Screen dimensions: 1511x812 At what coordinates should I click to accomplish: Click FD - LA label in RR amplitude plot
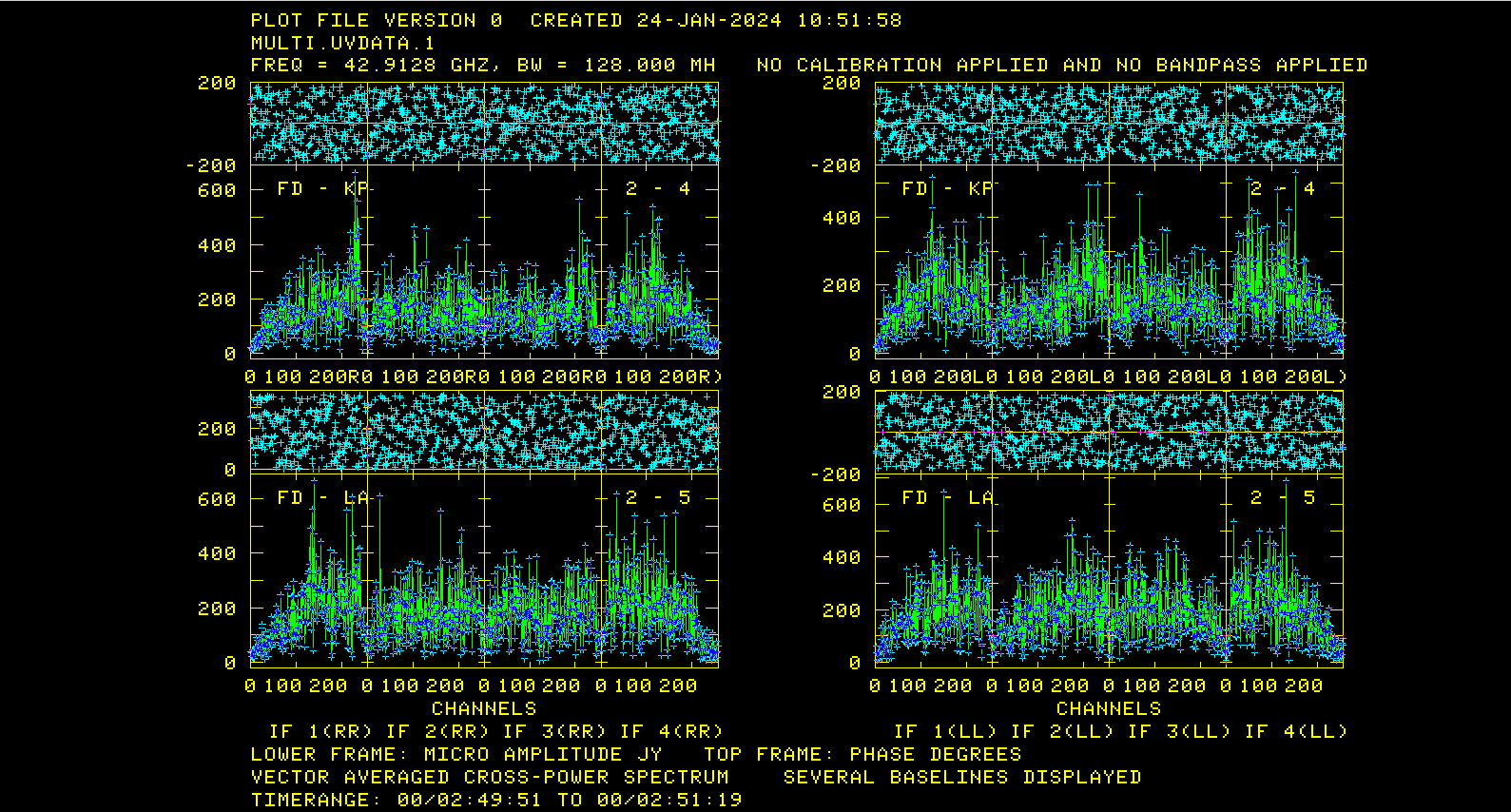(321, 498)
